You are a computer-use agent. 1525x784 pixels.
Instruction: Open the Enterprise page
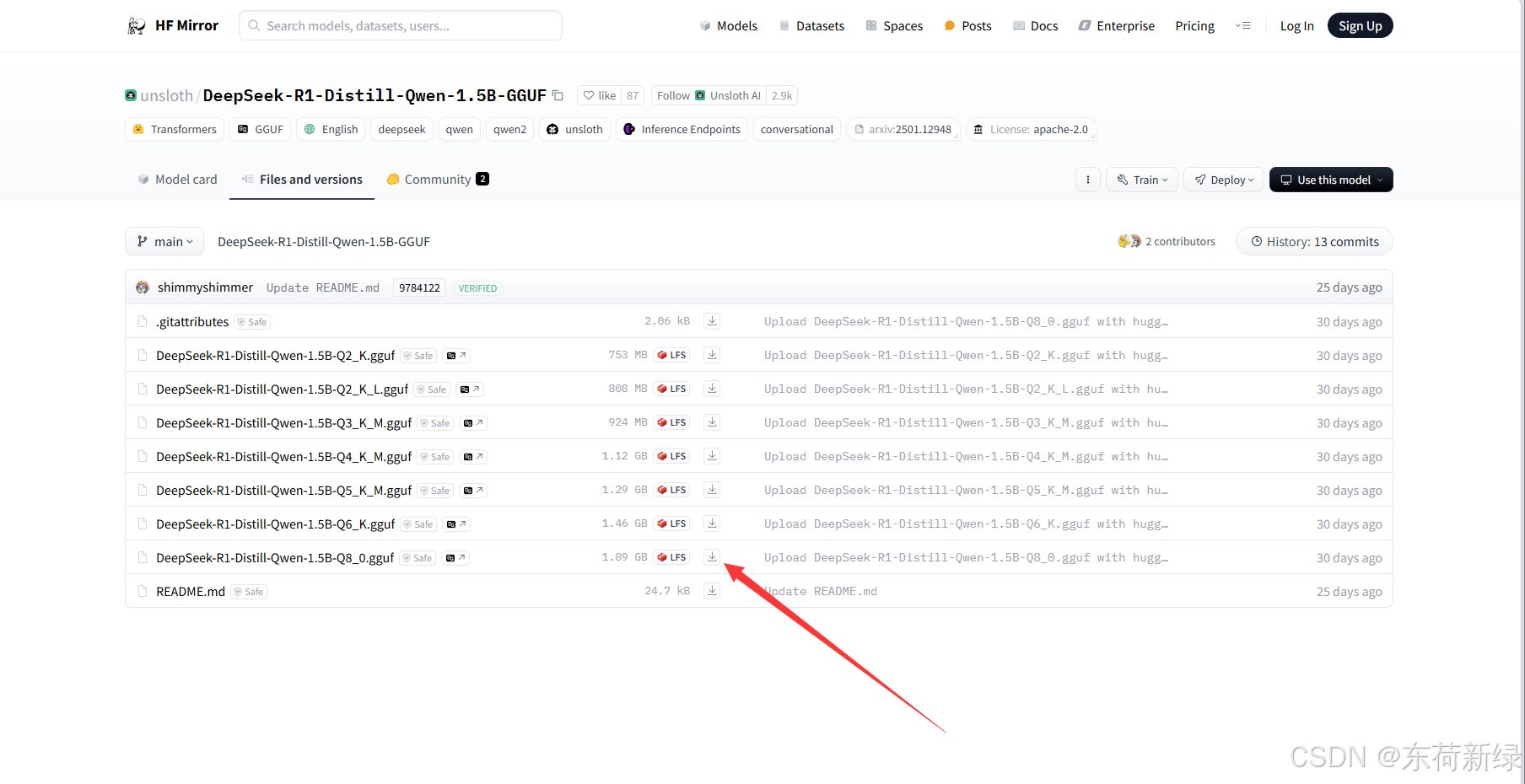[1117, 26]
